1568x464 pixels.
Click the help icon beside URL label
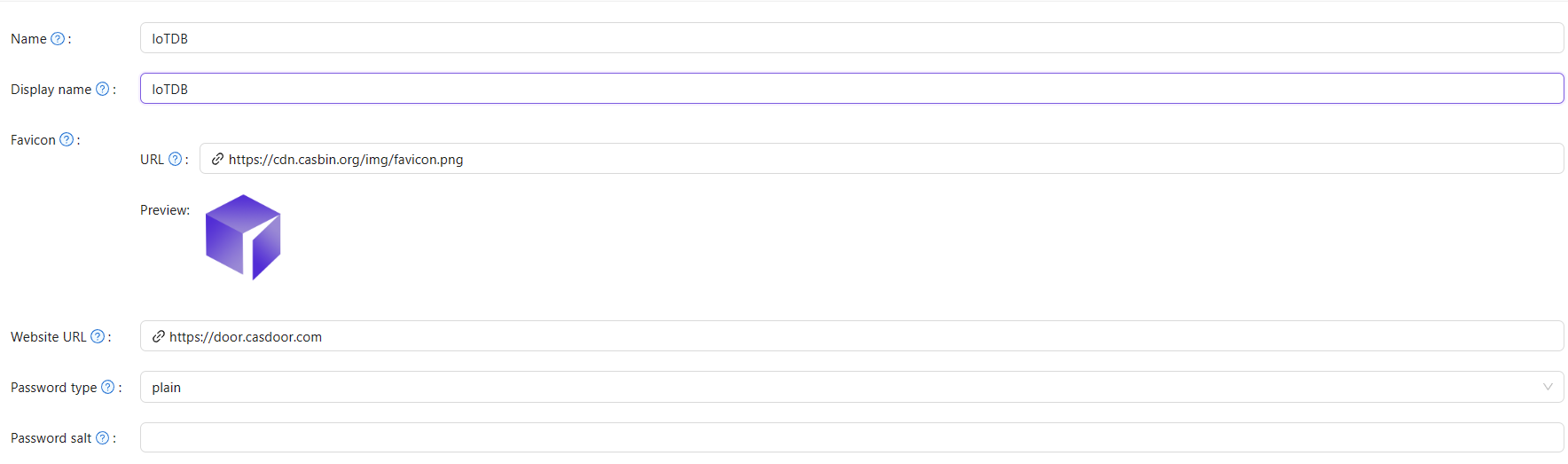coord(176,160)
